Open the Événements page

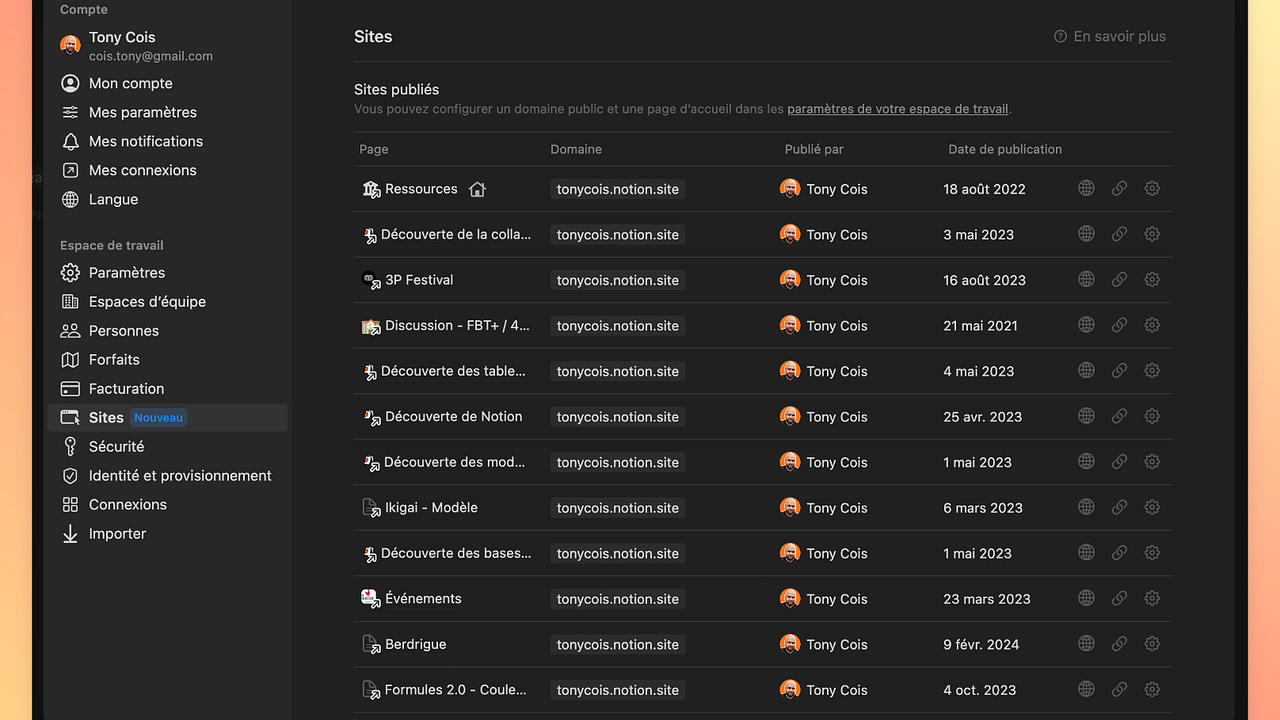pyautogui.click(x=423, y=598)
